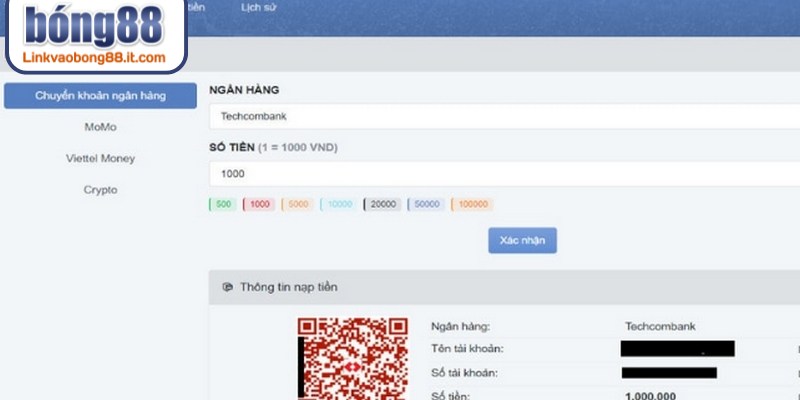Screen dimensions: 800x400
Task: Pick the 20000 quick amount chip
Action: [x=383, y=204]
